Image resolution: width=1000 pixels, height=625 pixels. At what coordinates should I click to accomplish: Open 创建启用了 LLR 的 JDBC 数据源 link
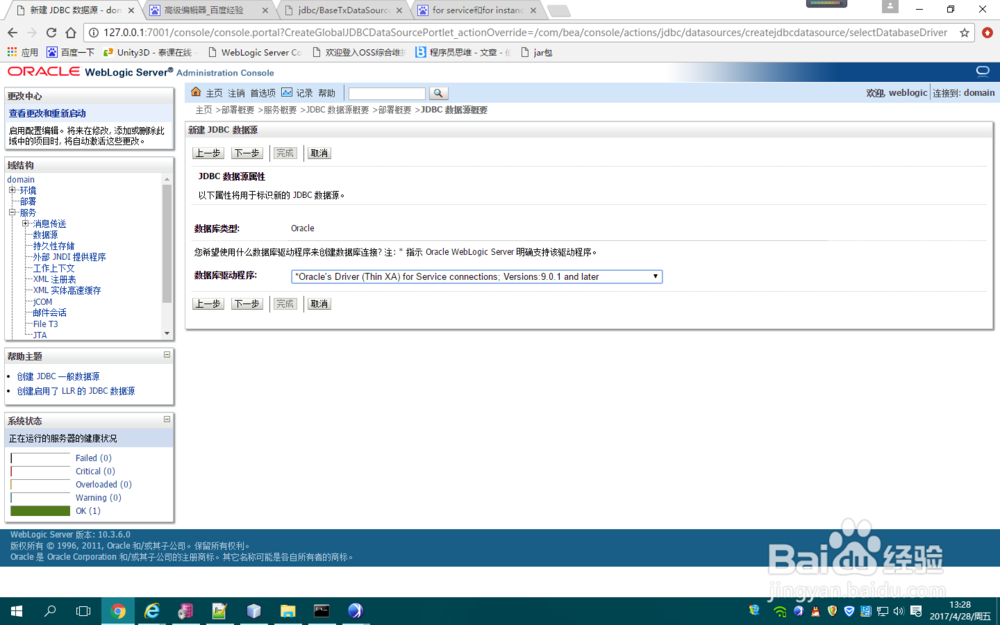coord(76,391)
